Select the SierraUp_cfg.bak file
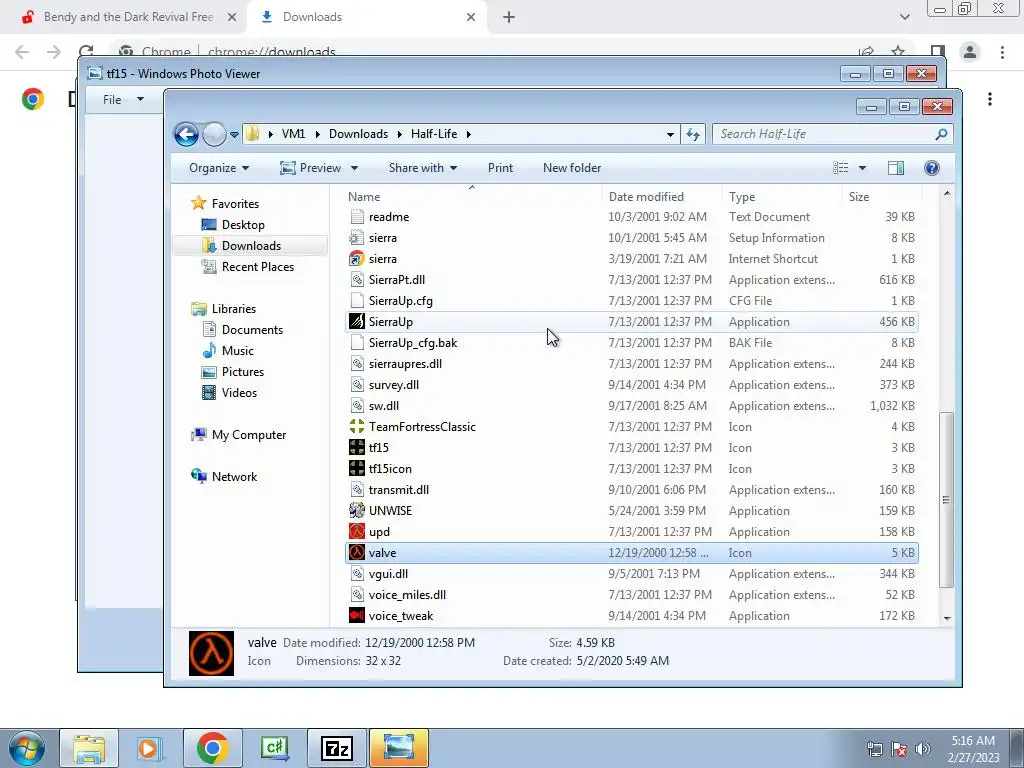1024x768 pixels. click(632, 343)
